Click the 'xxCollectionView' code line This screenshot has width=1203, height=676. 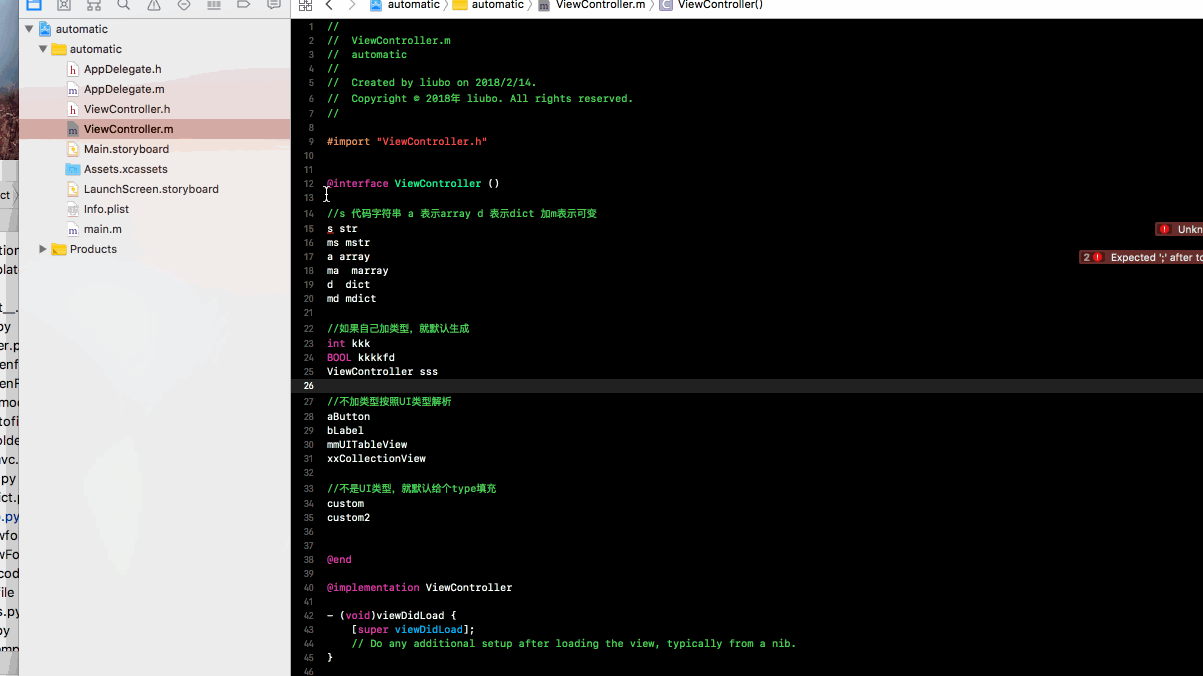[376, 459]
